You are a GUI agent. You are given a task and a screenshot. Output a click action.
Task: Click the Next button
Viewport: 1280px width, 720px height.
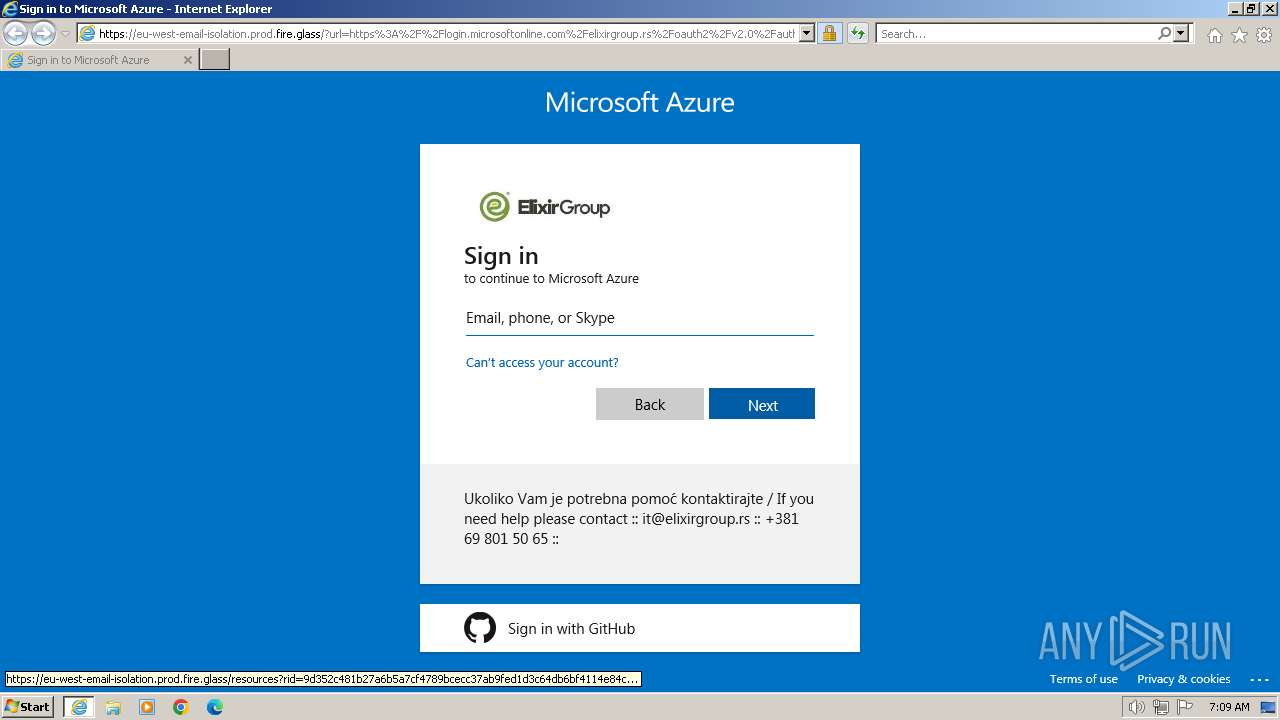(x=762, y=404)
